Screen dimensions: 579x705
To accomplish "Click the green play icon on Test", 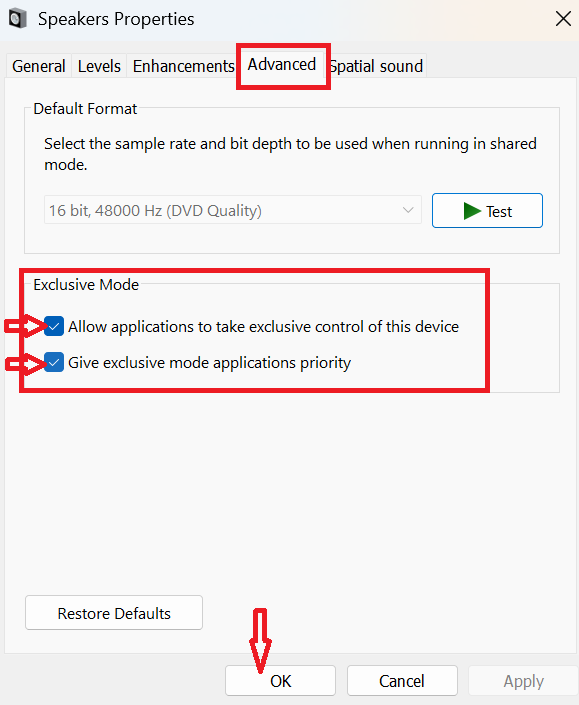I will tap(472, 211).
